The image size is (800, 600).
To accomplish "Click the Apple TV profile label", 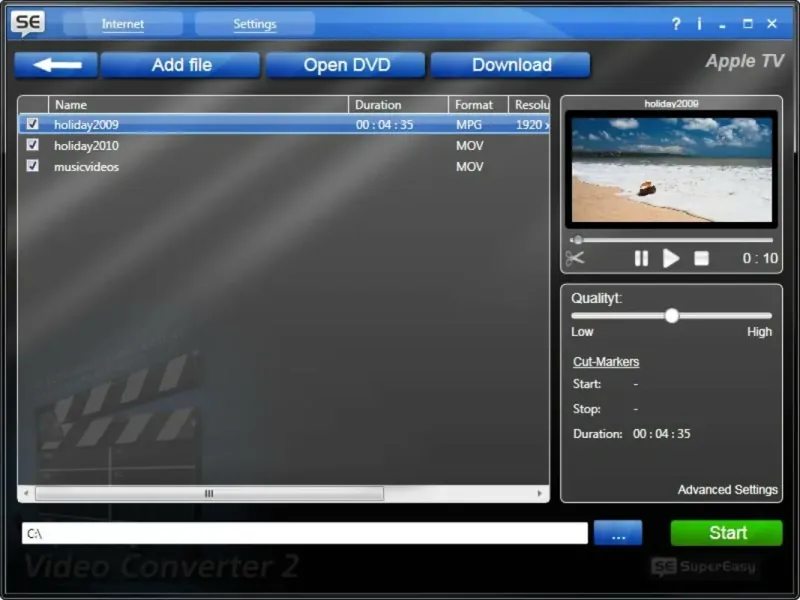I will click(744, 61).
